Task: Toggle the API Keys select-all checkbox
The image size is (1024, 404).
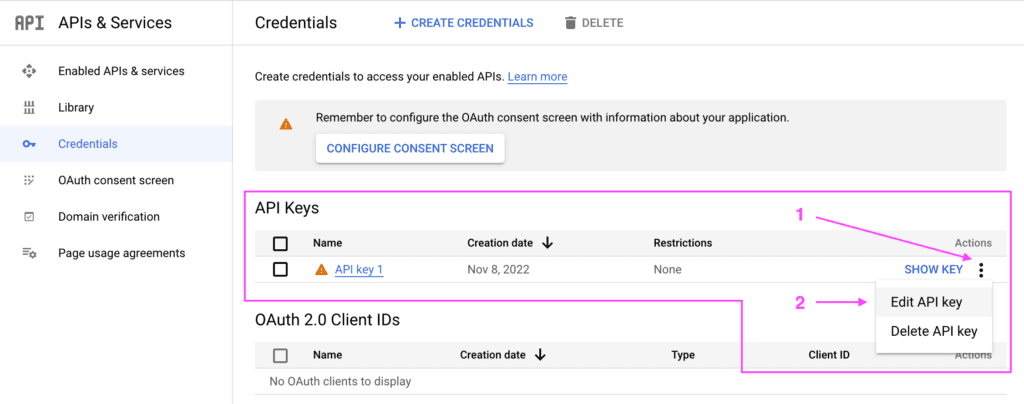Action: point(280,243)
